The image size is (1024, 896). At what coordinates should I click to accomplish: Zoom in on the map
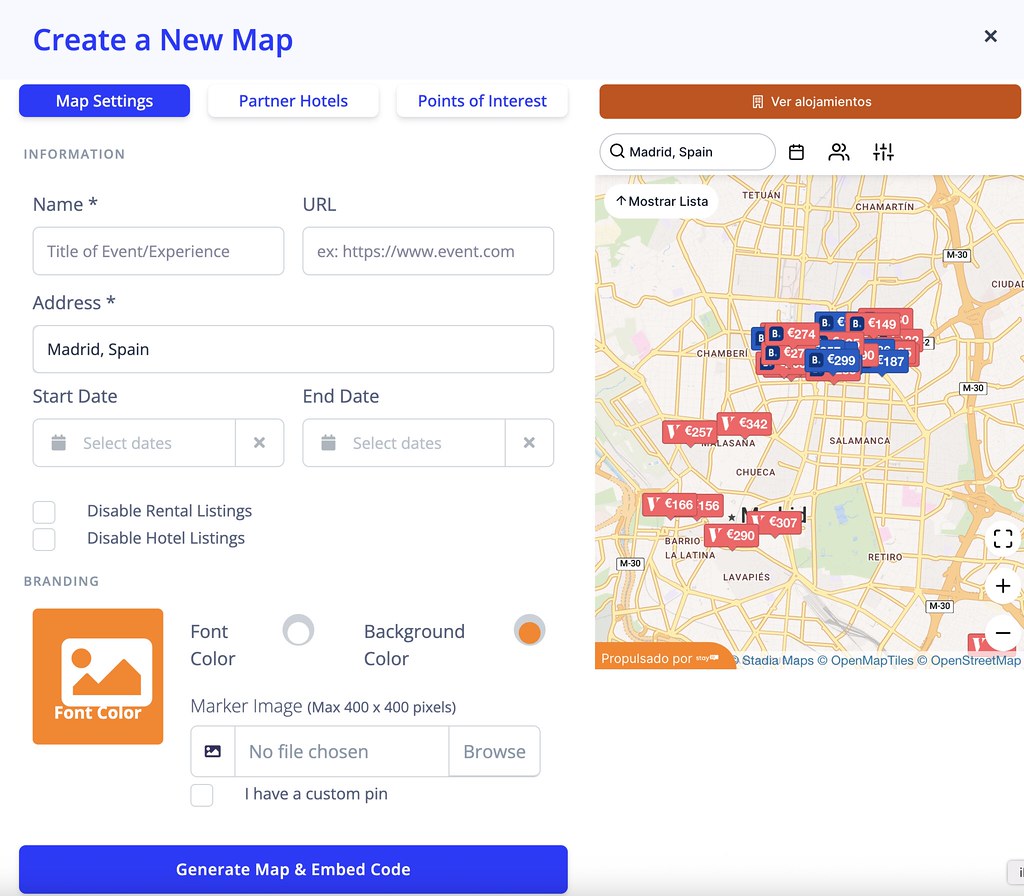(1002, 586)
